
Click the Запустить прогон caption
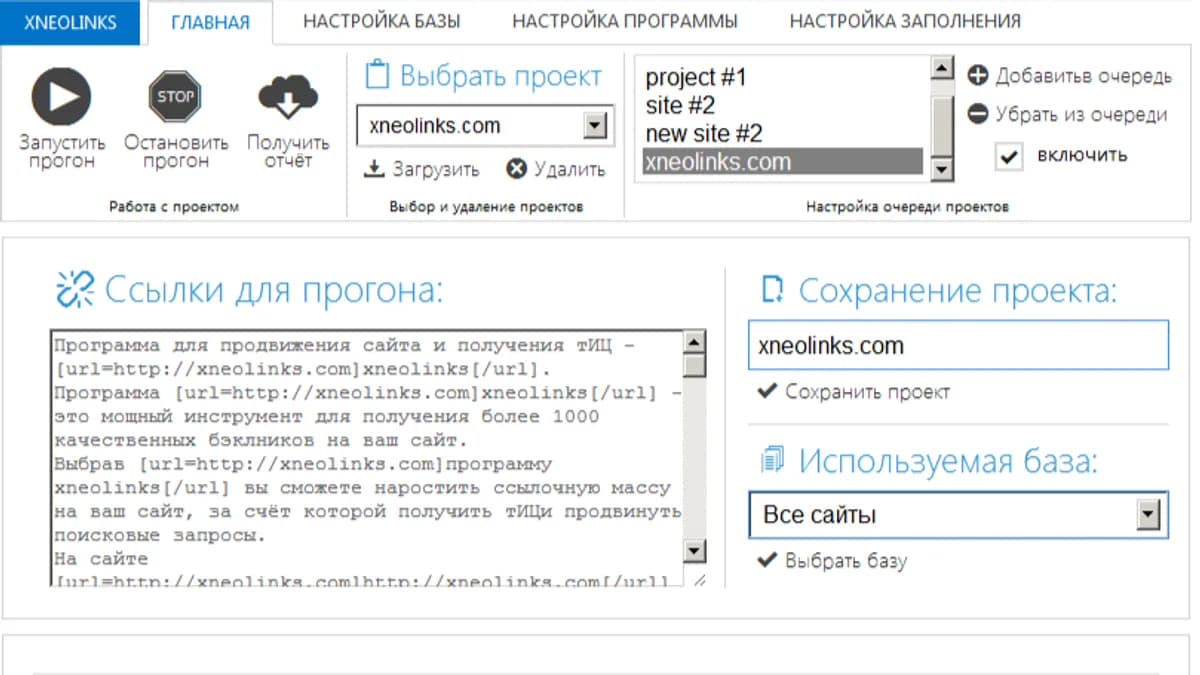62,152
